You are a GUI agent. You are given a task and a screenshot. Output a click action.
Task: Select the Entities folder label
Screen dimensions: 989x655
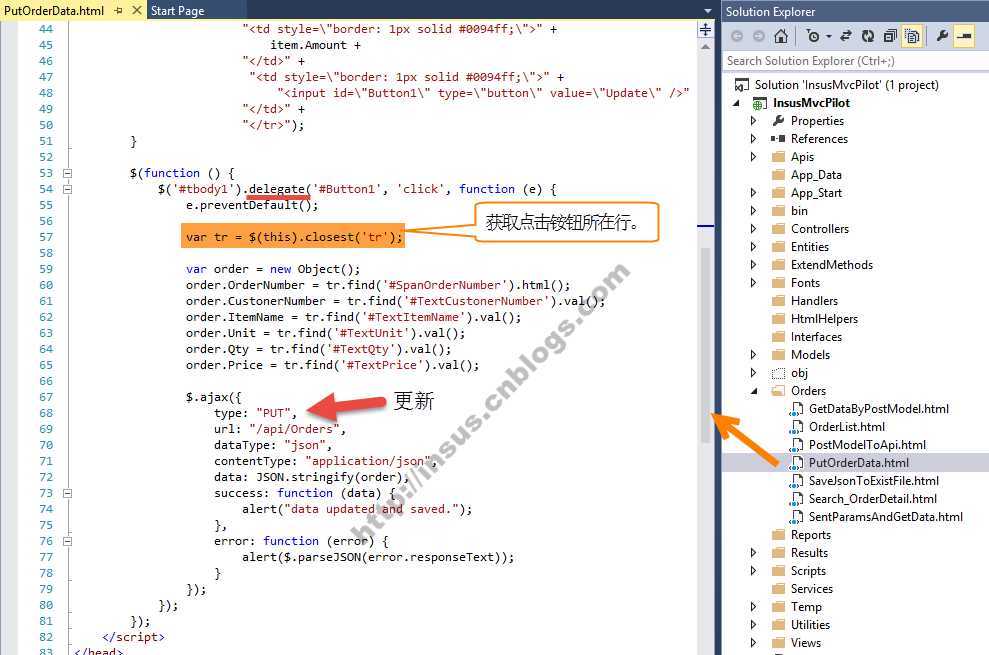tap(810, 247)
